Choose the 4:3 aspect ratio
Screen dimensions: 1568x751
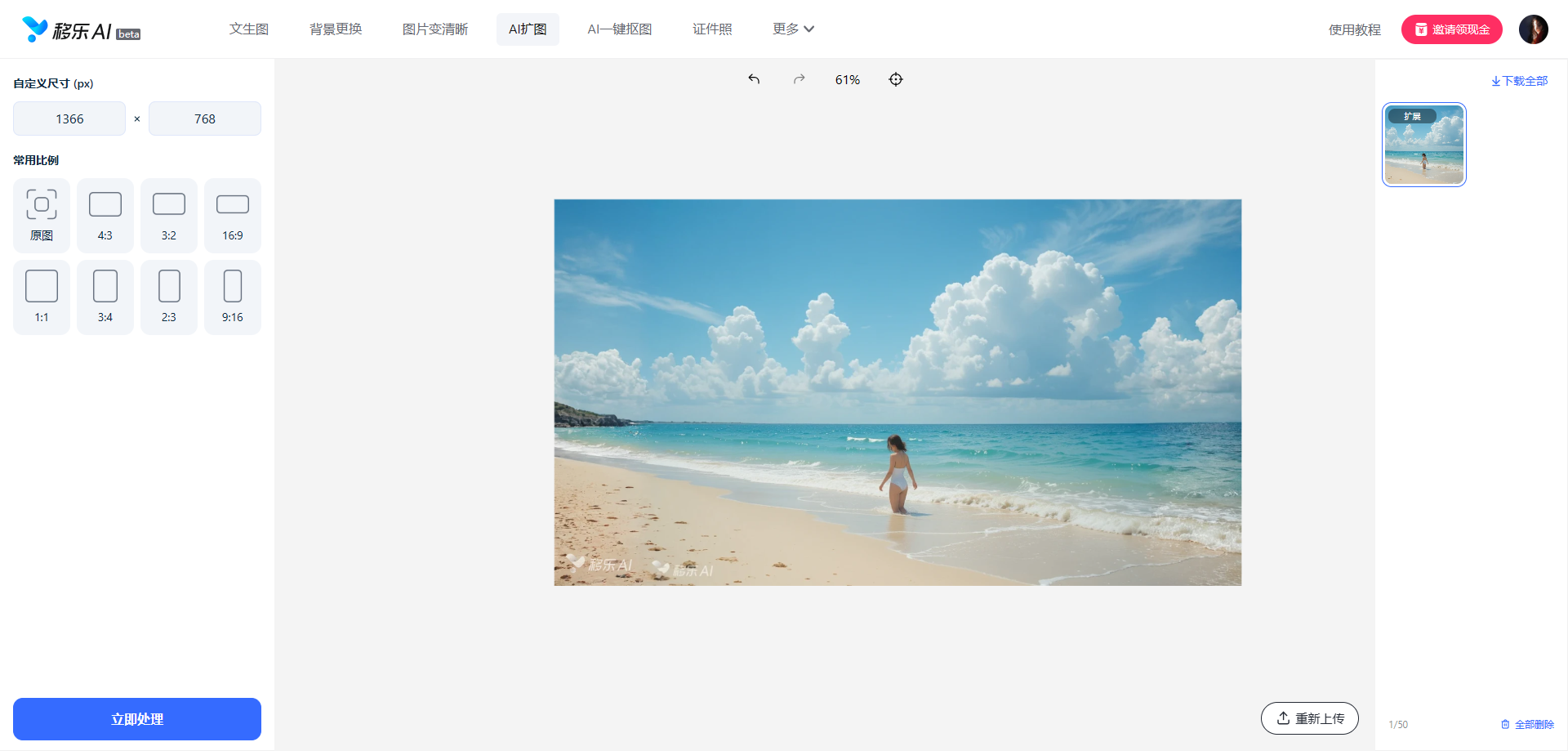click(105, 215)
